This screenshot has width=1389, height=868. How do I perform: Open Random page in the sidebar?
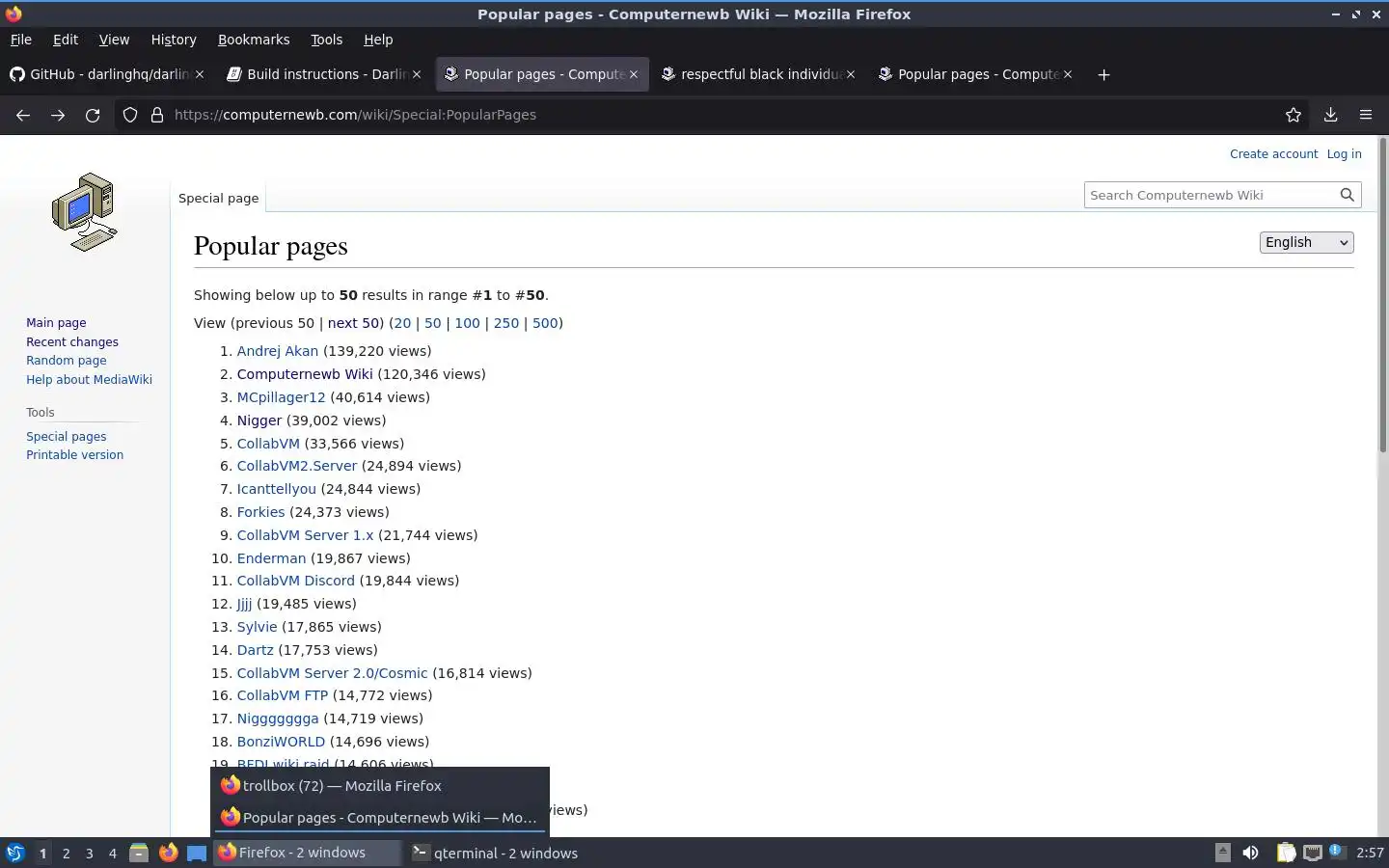tap(67, 361)
